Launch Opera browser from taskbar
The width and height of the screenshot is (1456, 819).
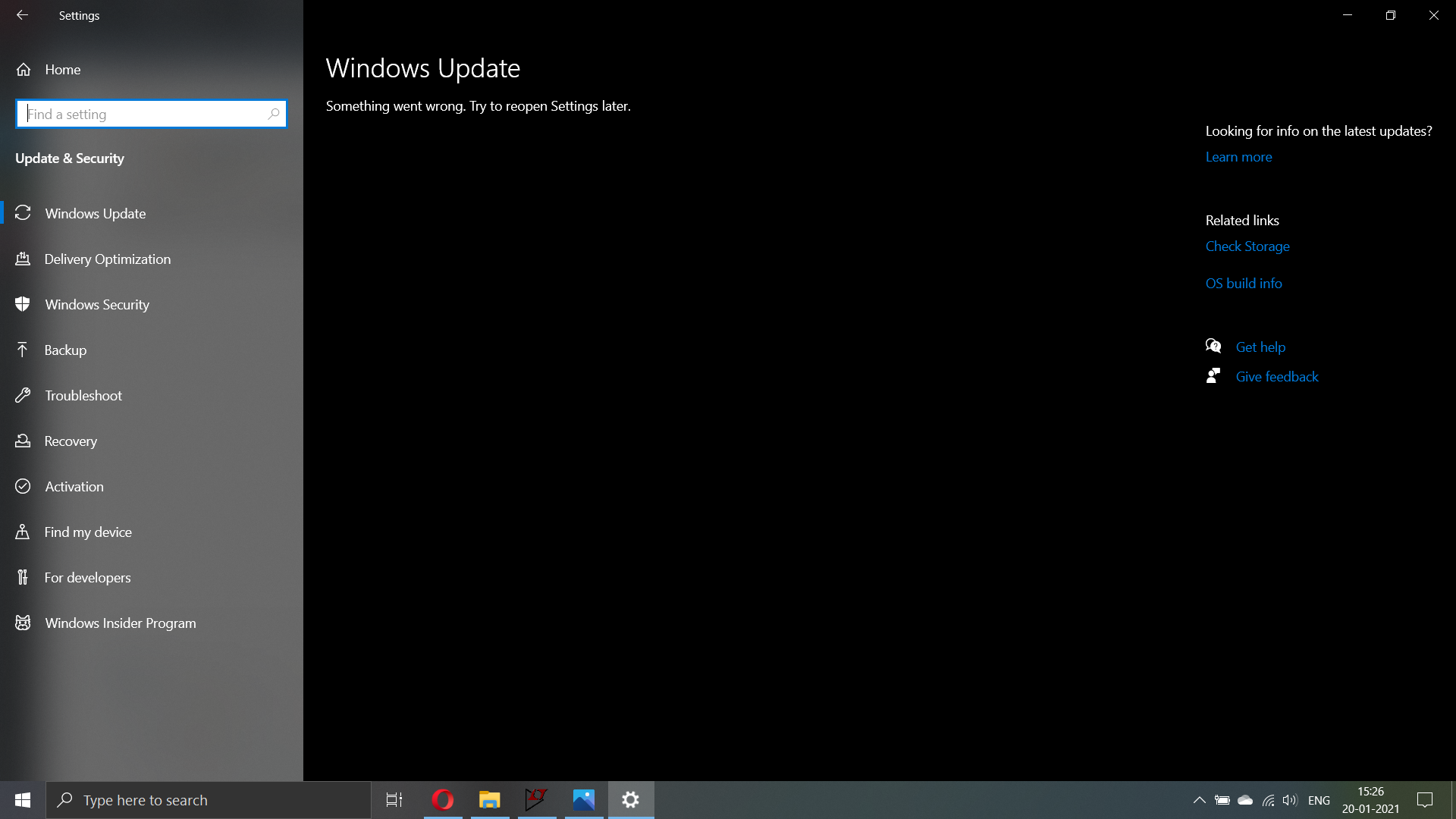click(x=443, y=800)
